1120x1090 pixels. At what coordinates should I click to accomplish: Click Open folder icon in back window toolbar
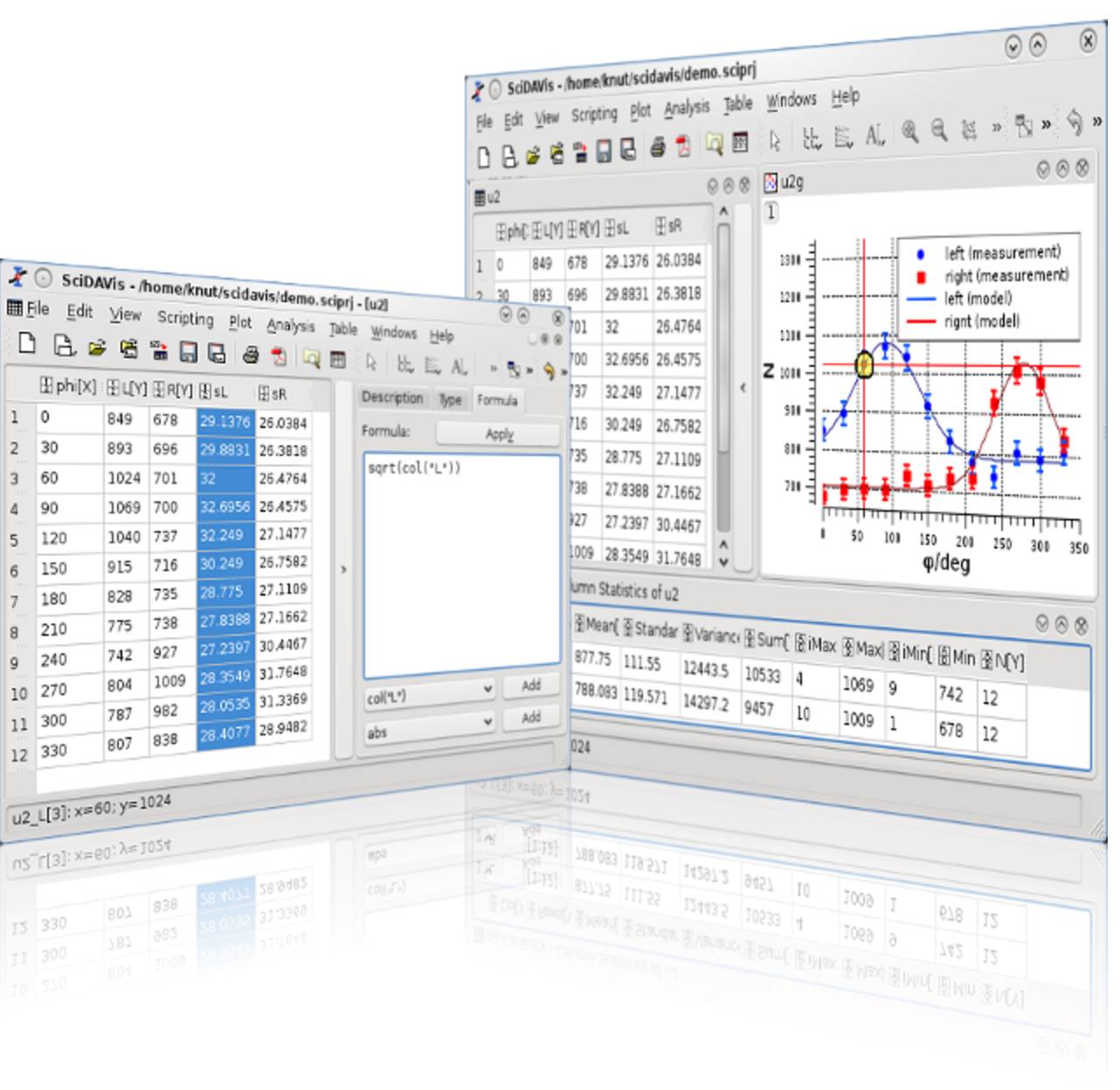click(532, 155)
